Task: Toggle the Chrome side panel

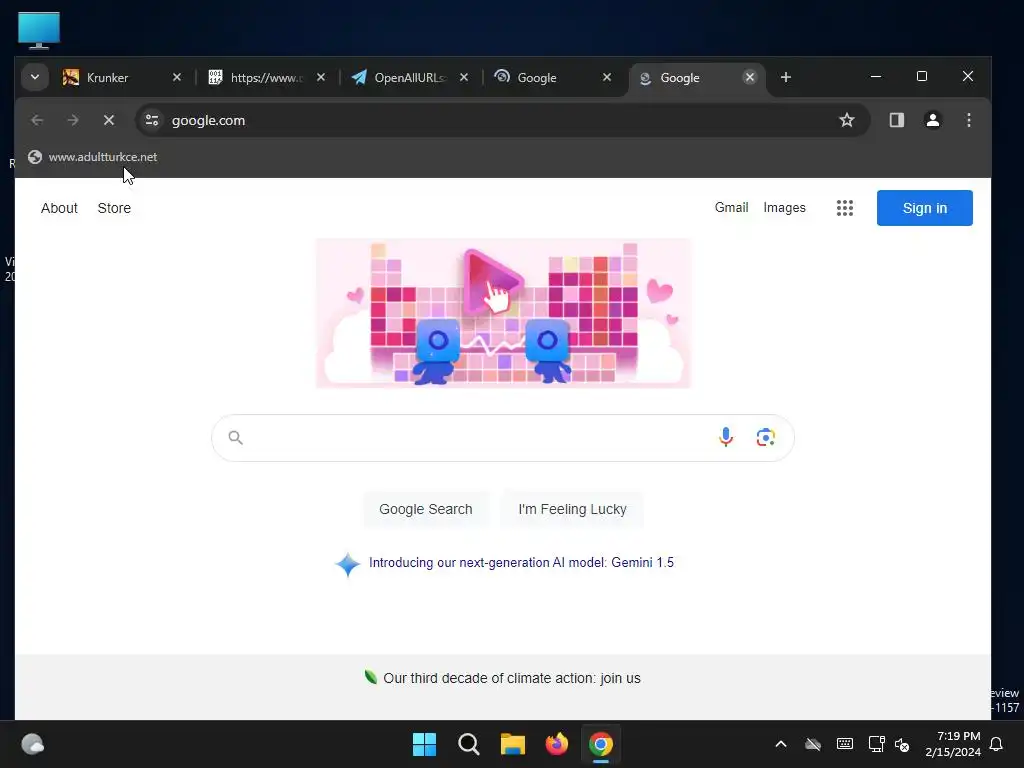Action: (897, 120)
